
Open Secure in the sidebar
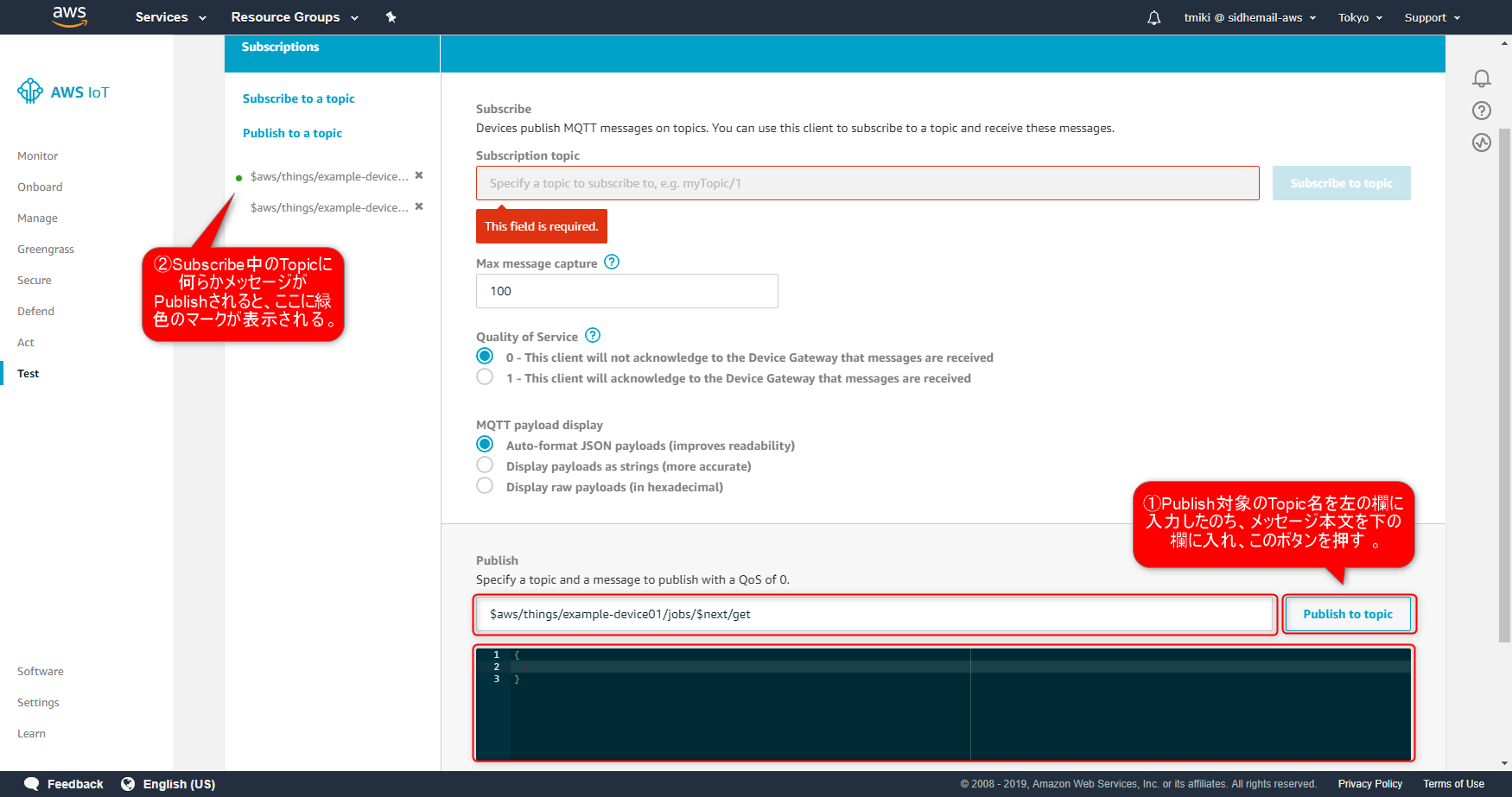[35, 281]
